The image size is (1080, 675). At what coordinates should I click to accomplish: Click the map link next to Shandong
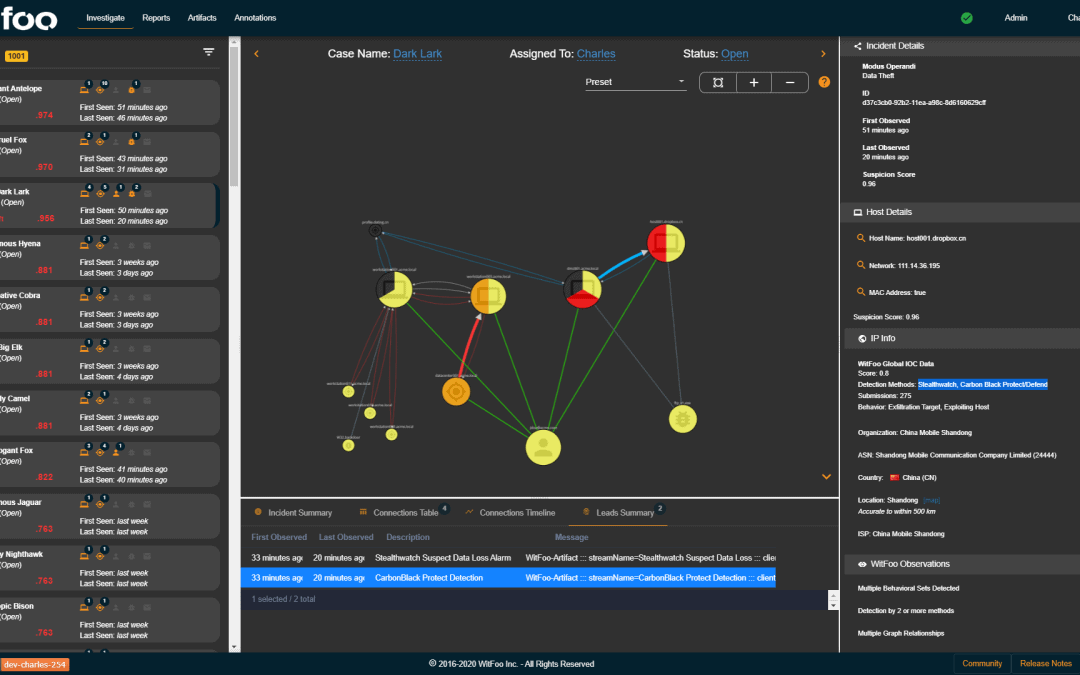931,500
